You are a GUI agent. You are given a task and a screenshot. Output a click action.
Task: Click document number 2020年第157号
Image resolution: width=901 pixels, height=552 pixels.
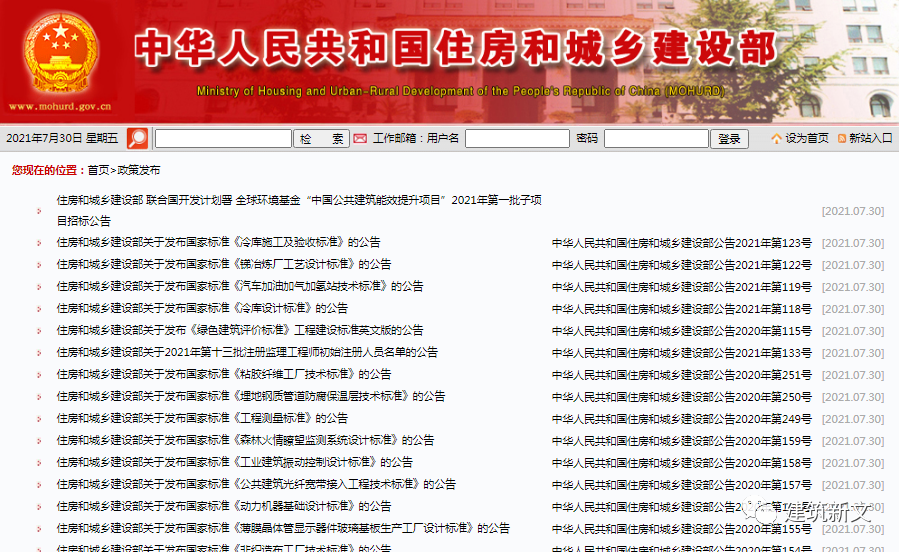(681, 485)
